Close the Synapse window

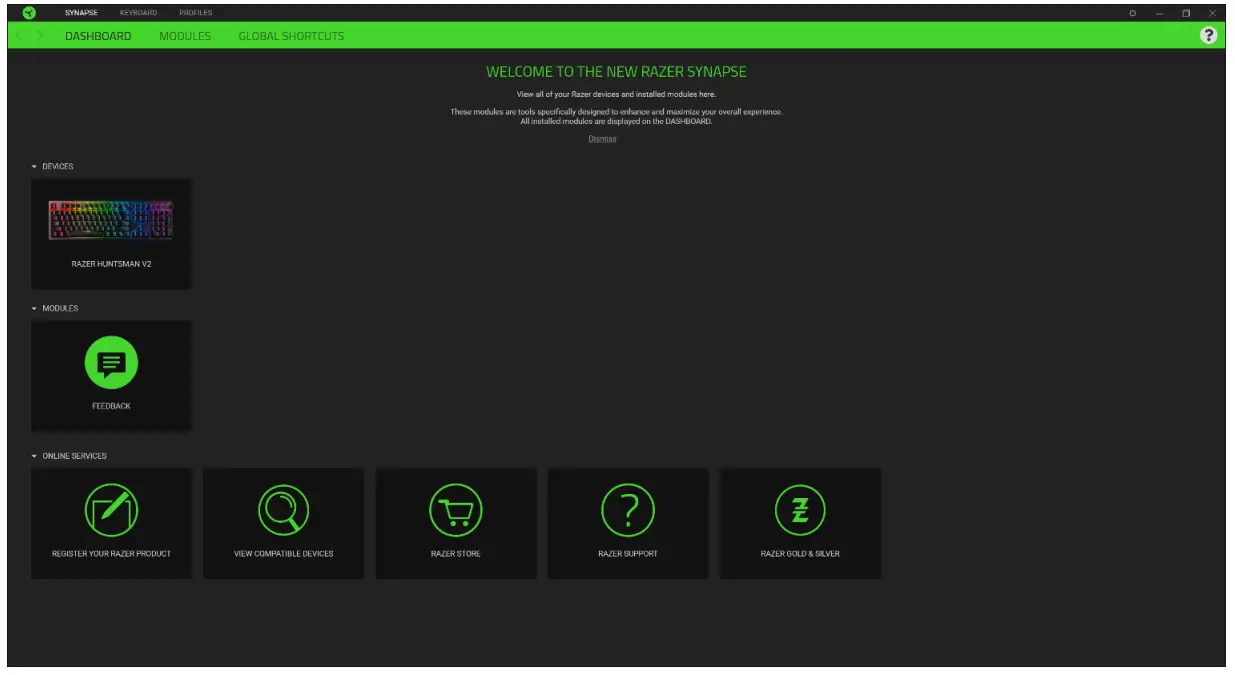point(1212,13)
